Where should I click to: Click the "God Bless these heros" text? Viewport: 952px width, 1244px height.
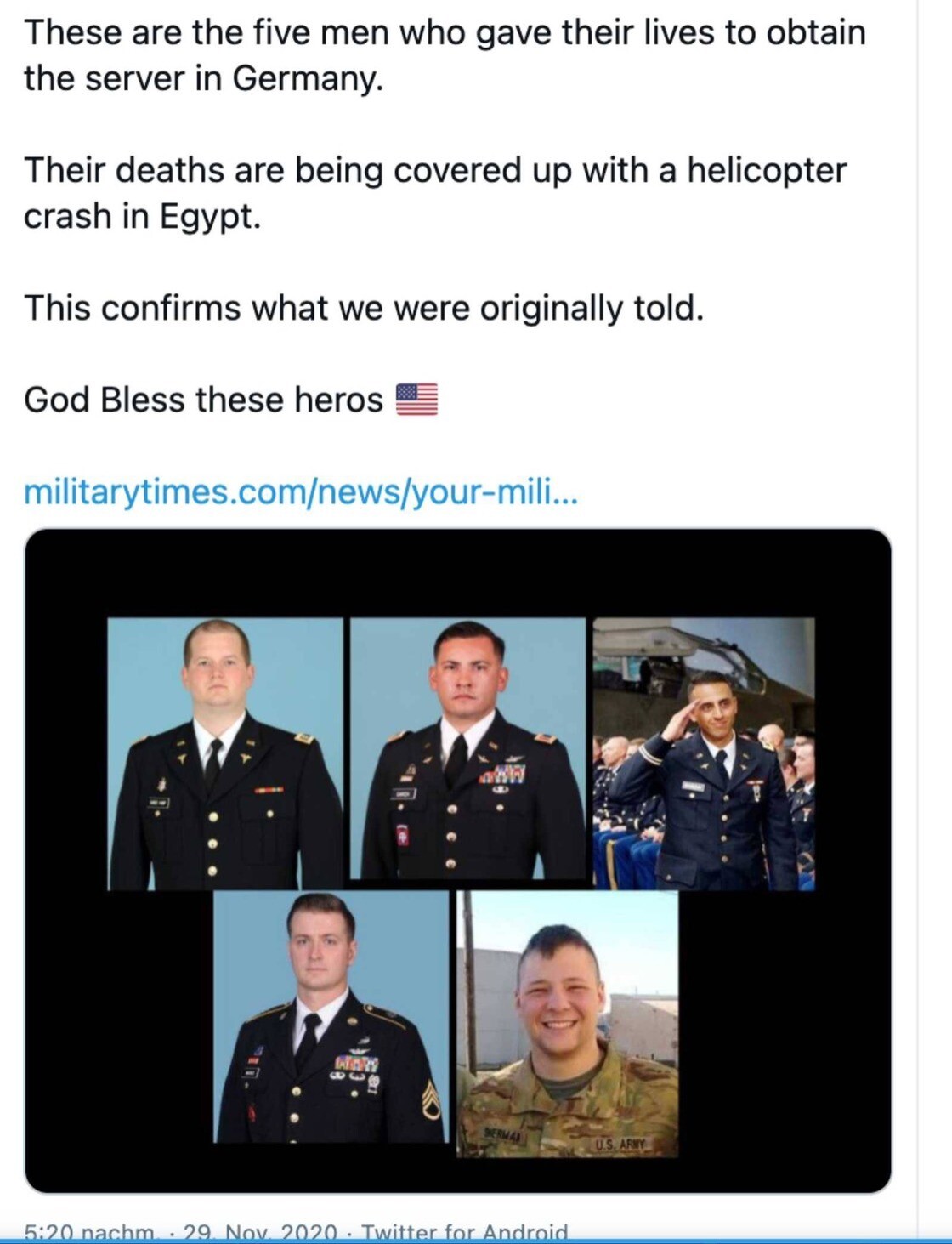203,400
